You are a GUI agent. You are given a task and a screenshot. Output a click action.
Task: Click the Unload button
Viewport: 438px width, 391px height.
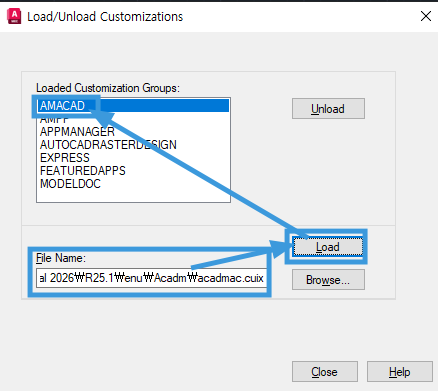pyautogui.click(x=328, y=108)
